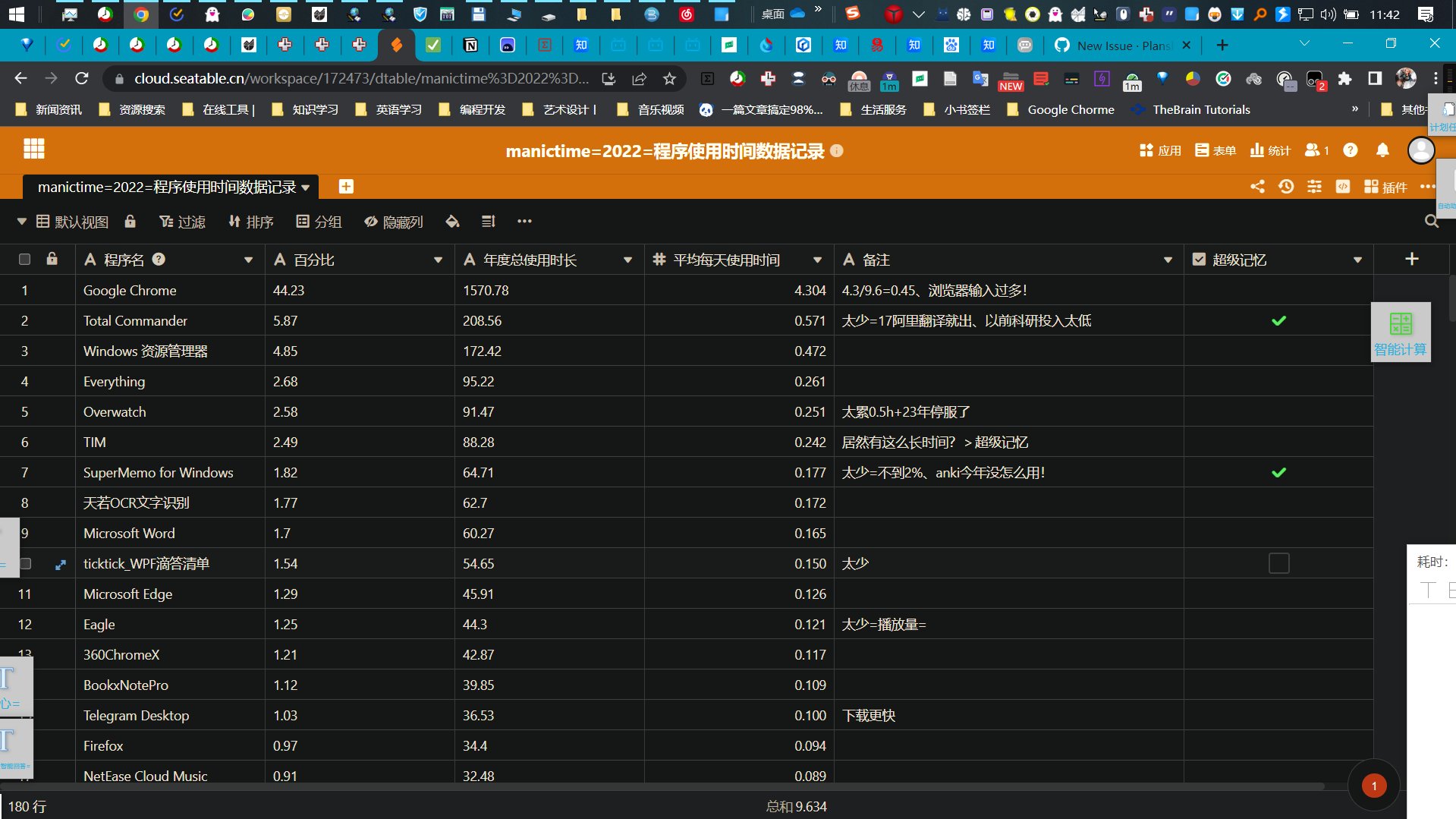The height and width of the screenshot is (819, 1456).
Task: Open the share table icon
Action: click(1257, 187)
